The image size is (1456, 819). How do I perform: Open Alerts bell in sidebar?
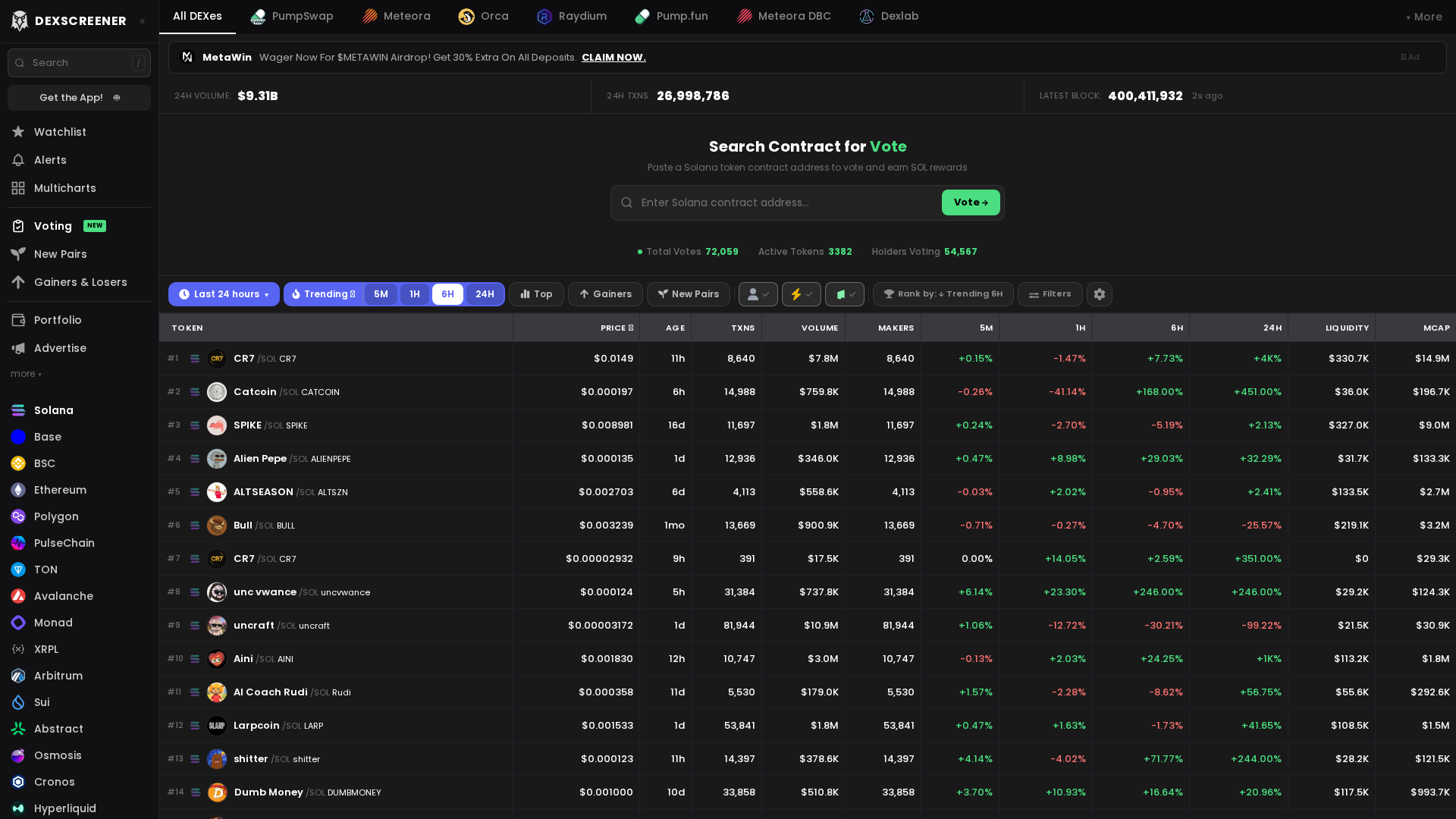pos(79,160)
